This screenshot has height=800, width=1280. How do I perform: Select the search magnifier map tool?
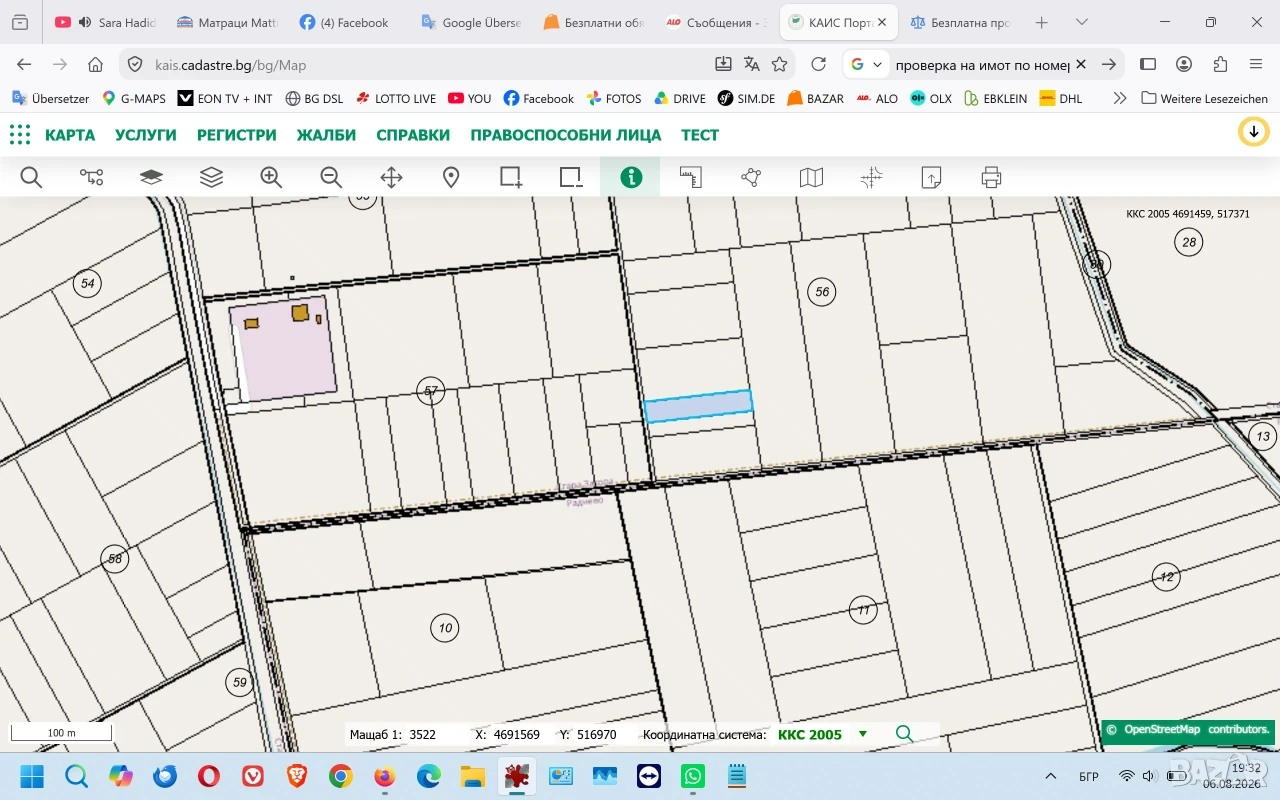click(x=31, y=177)
